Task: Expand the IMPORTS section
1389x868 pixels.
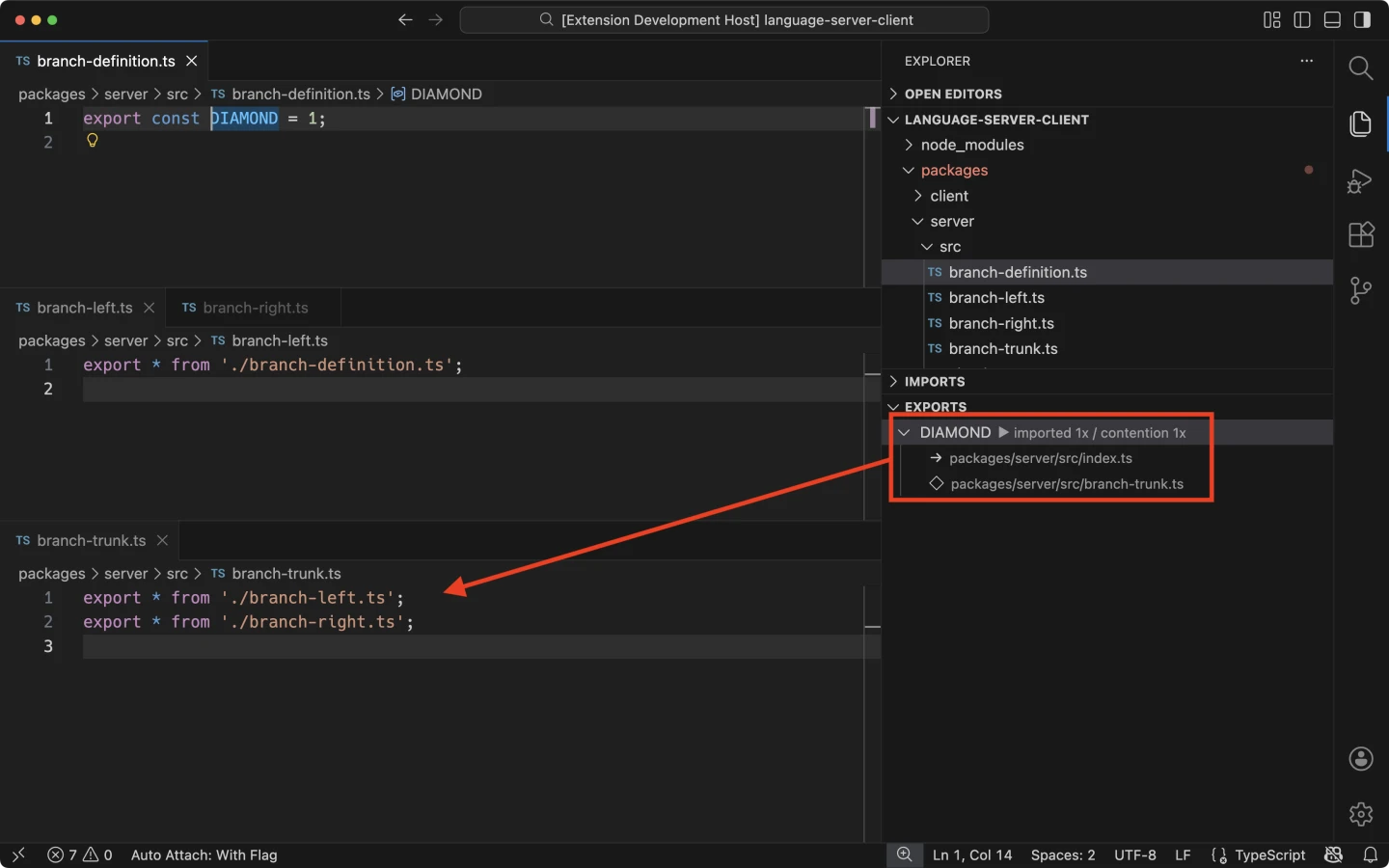Action: (934, 382)
